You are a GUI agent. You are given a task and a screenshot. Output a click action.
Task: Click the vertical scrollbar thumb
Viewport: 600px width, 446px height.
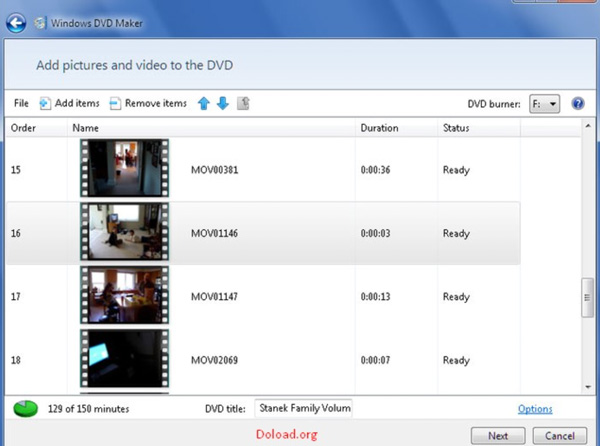[x=587, y=298]
